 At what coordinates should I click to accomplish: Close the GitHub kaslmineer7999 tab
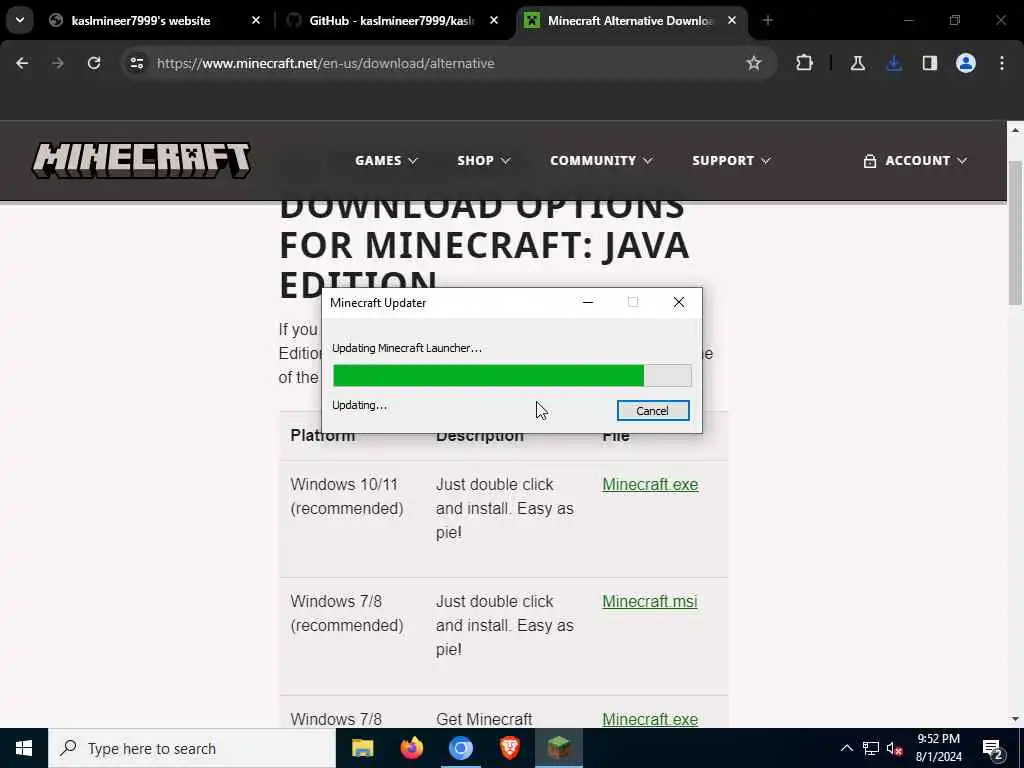(494, 21)
